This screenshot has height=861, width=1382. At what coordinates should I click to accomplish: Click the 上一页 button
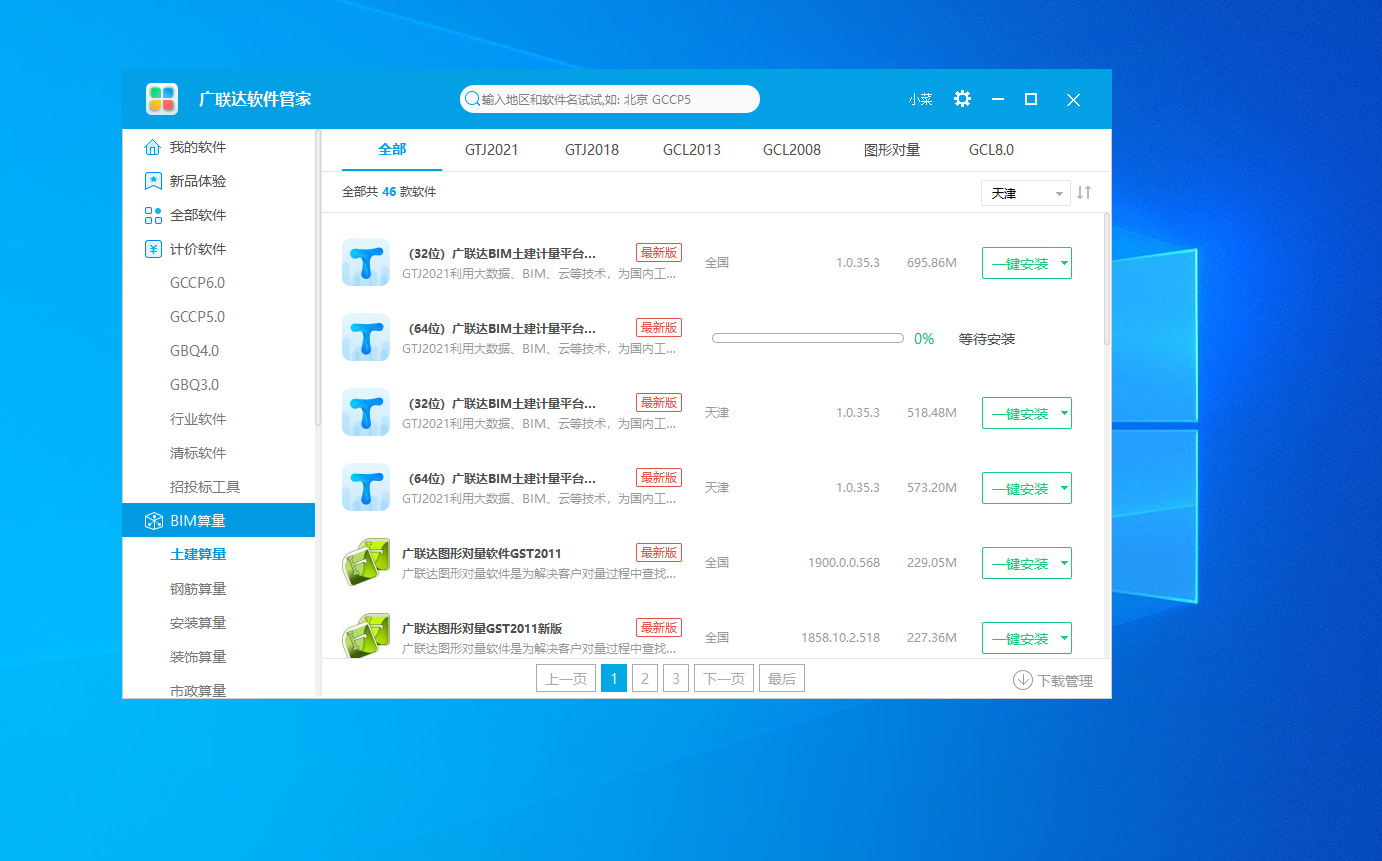coord(566,679)
